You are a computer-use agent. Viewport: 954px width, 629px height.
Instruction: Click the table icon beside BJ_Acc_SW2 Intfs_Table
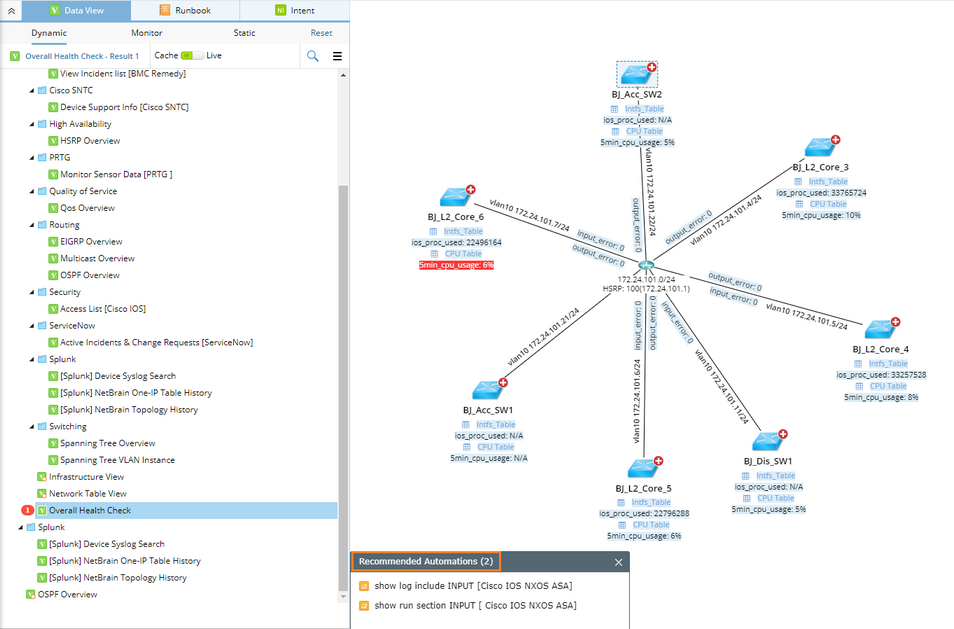tap(615, 109)
